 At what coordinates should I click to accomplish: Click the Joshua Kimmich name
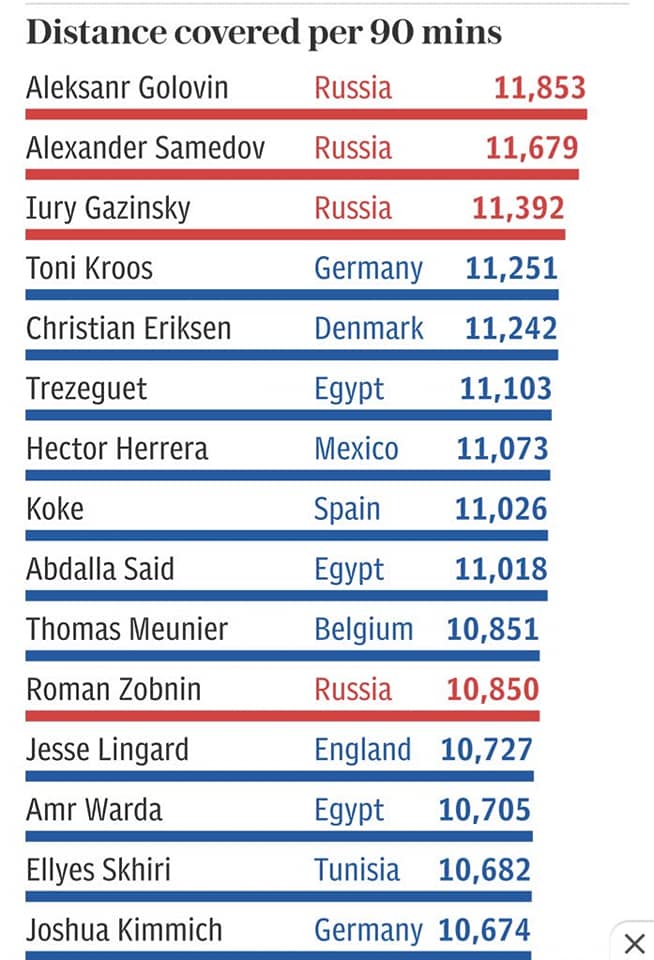point(124,930)
